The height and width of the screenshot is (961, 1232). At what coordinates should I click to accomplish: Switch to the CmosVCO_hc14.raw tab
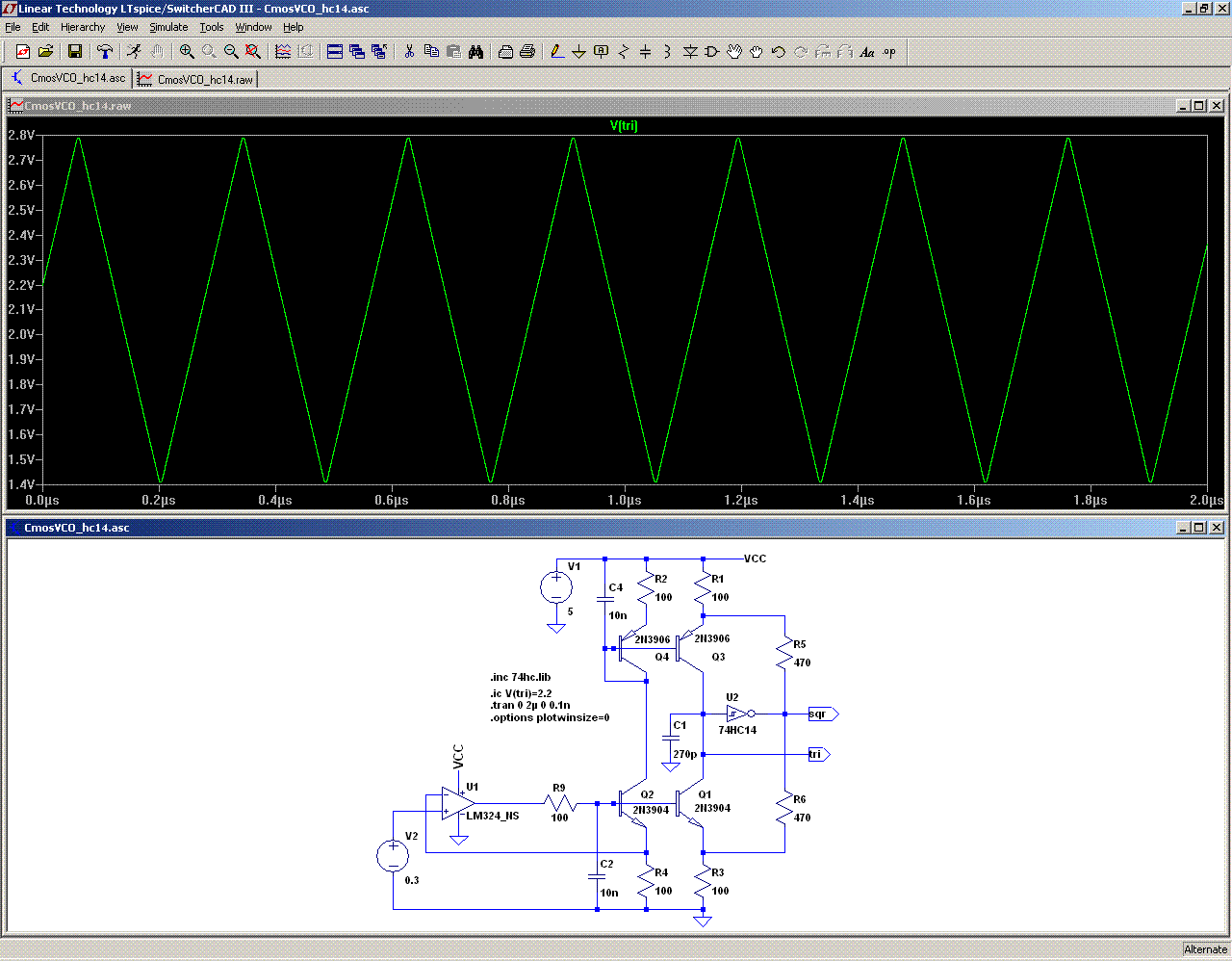click(x=196, y=79)
